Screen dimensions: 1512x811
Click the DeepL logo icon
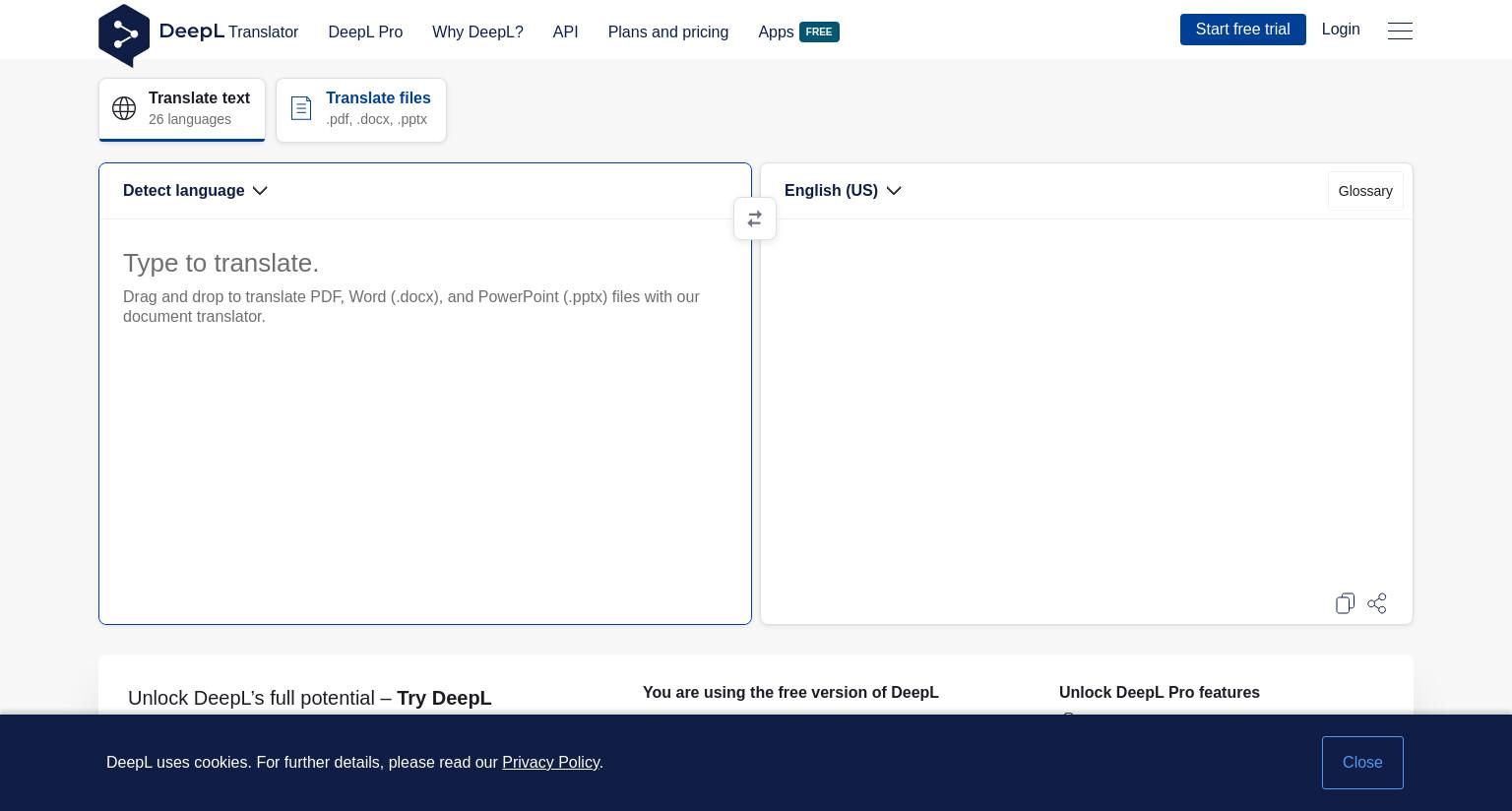124,35
